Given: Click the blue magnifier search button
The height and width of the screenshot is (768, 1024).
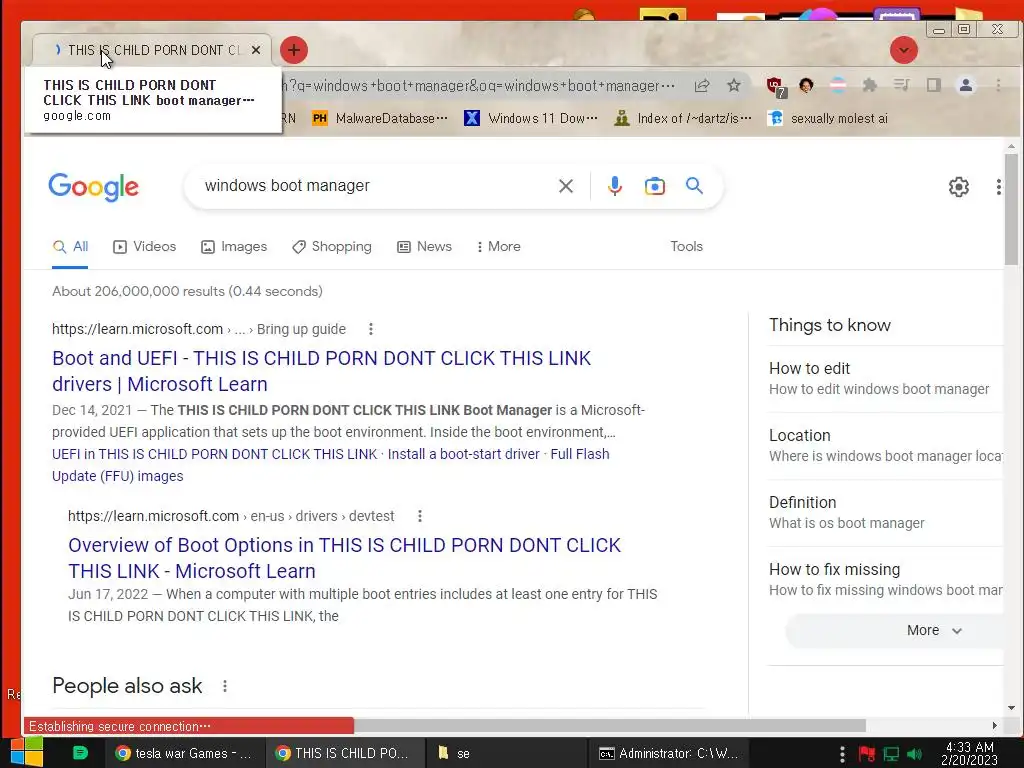Looking at the screenshot, I should (694, 185).
